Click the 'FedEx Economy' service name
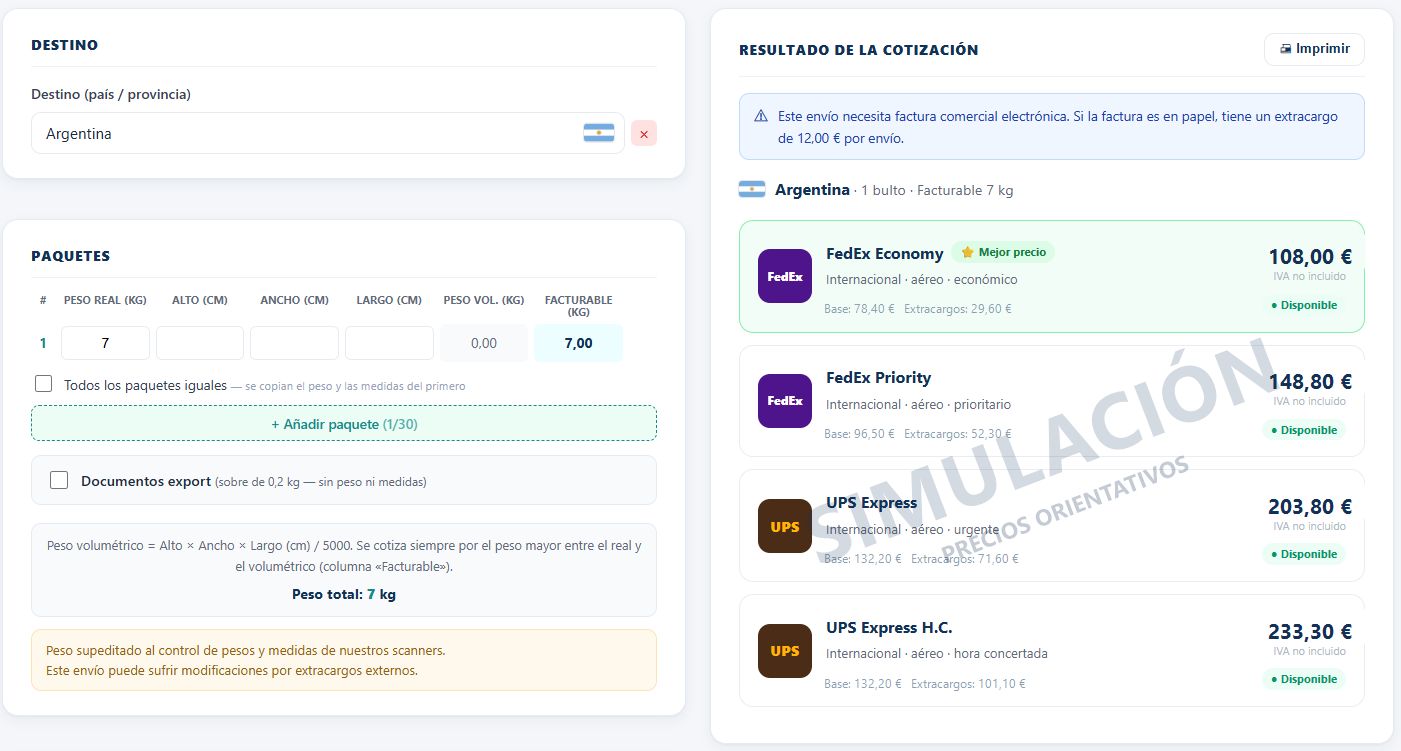The width and height of the screenshot is (1401, 751). pyautogui.click(x=885, y=254)
